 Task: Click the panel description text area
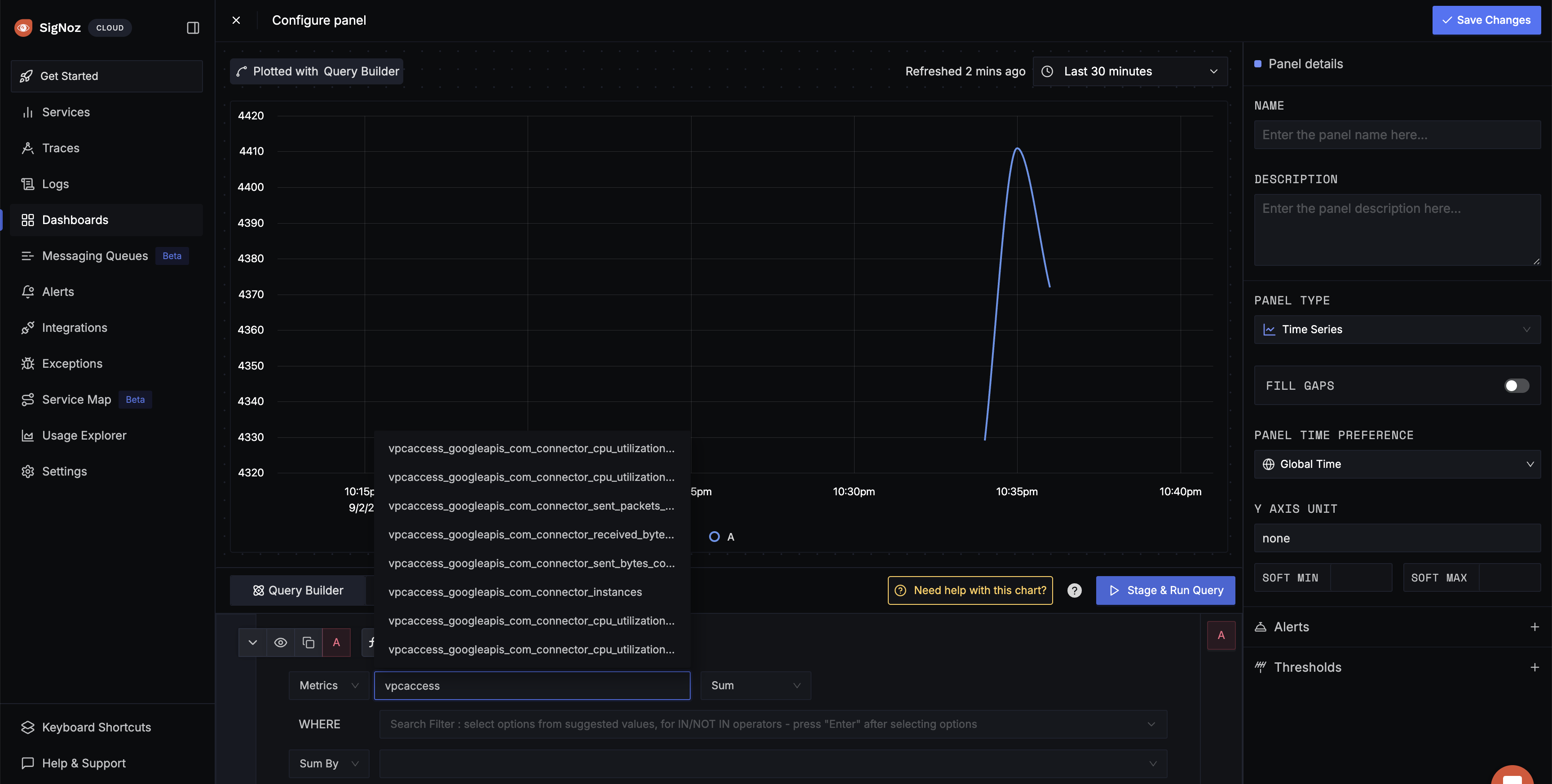coord(1397,229)
